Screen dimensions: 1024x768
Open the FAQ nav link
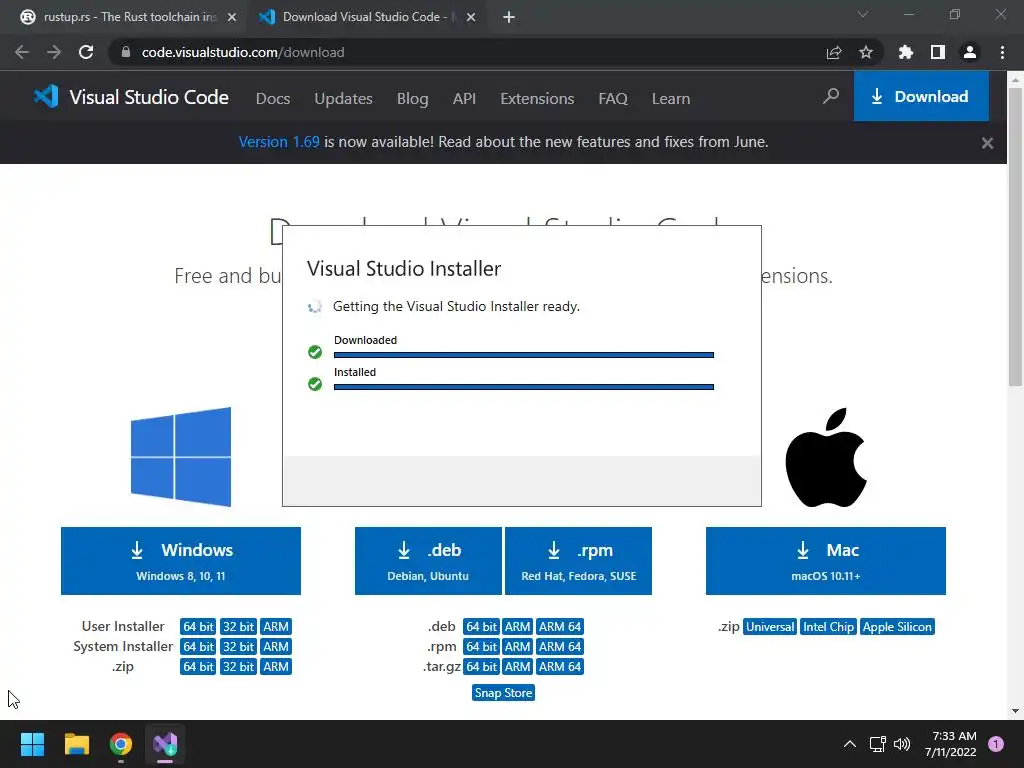tap(613, 99)
